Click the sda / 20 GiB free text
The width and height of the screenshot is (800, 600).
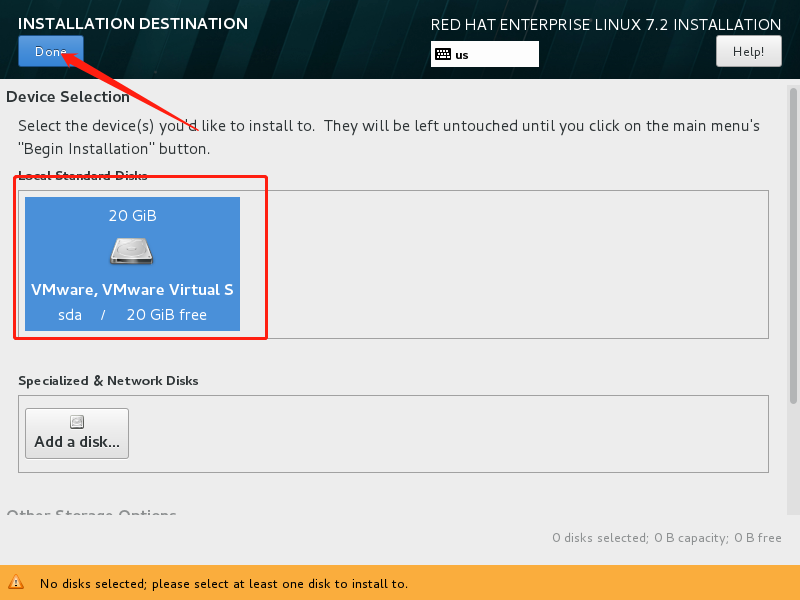[132, 315]
